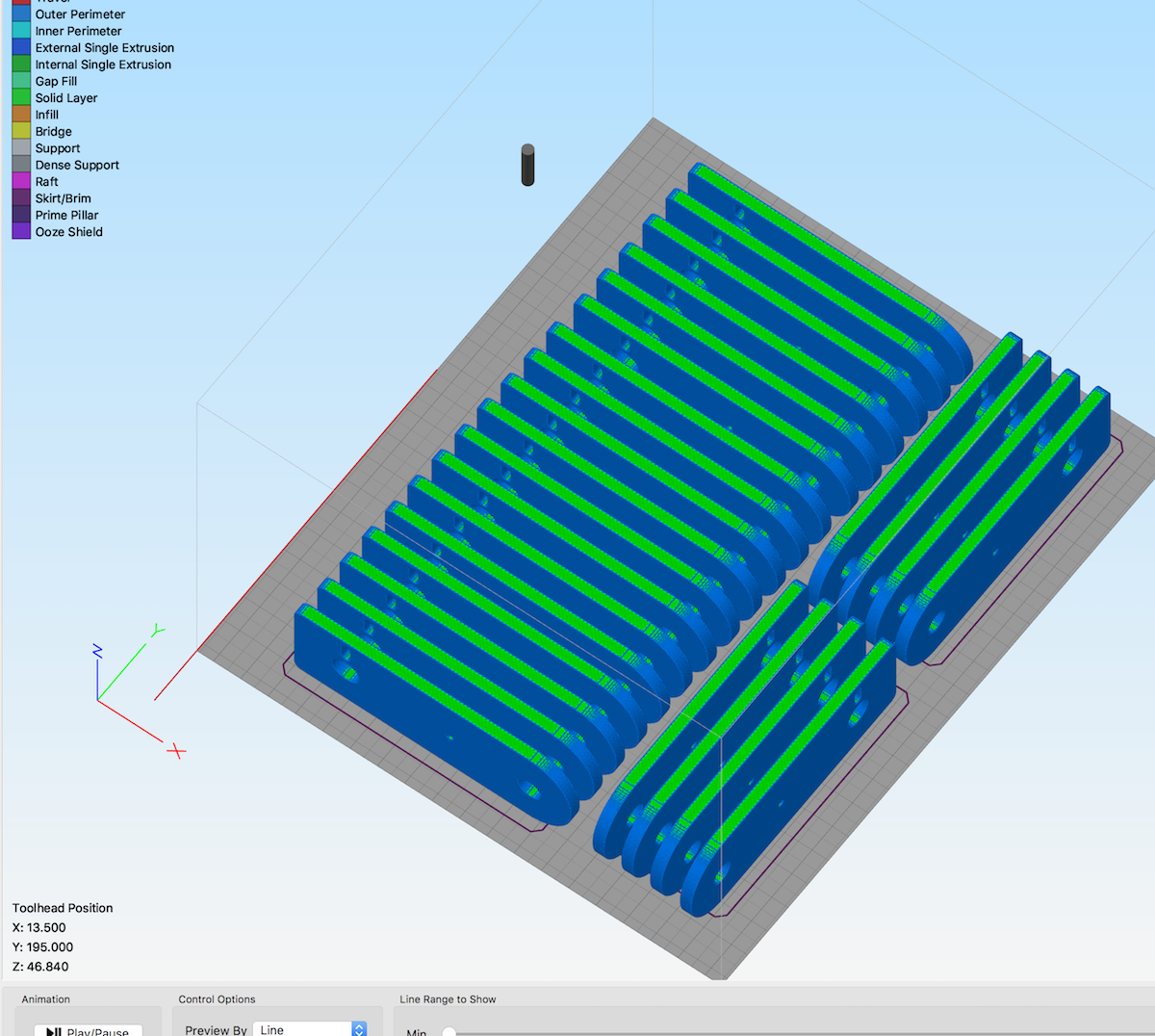This screenshot has width=1155, height=1036.
Task: Click the Outer Perimeter color swatch
Action: [x=21, y=14]
